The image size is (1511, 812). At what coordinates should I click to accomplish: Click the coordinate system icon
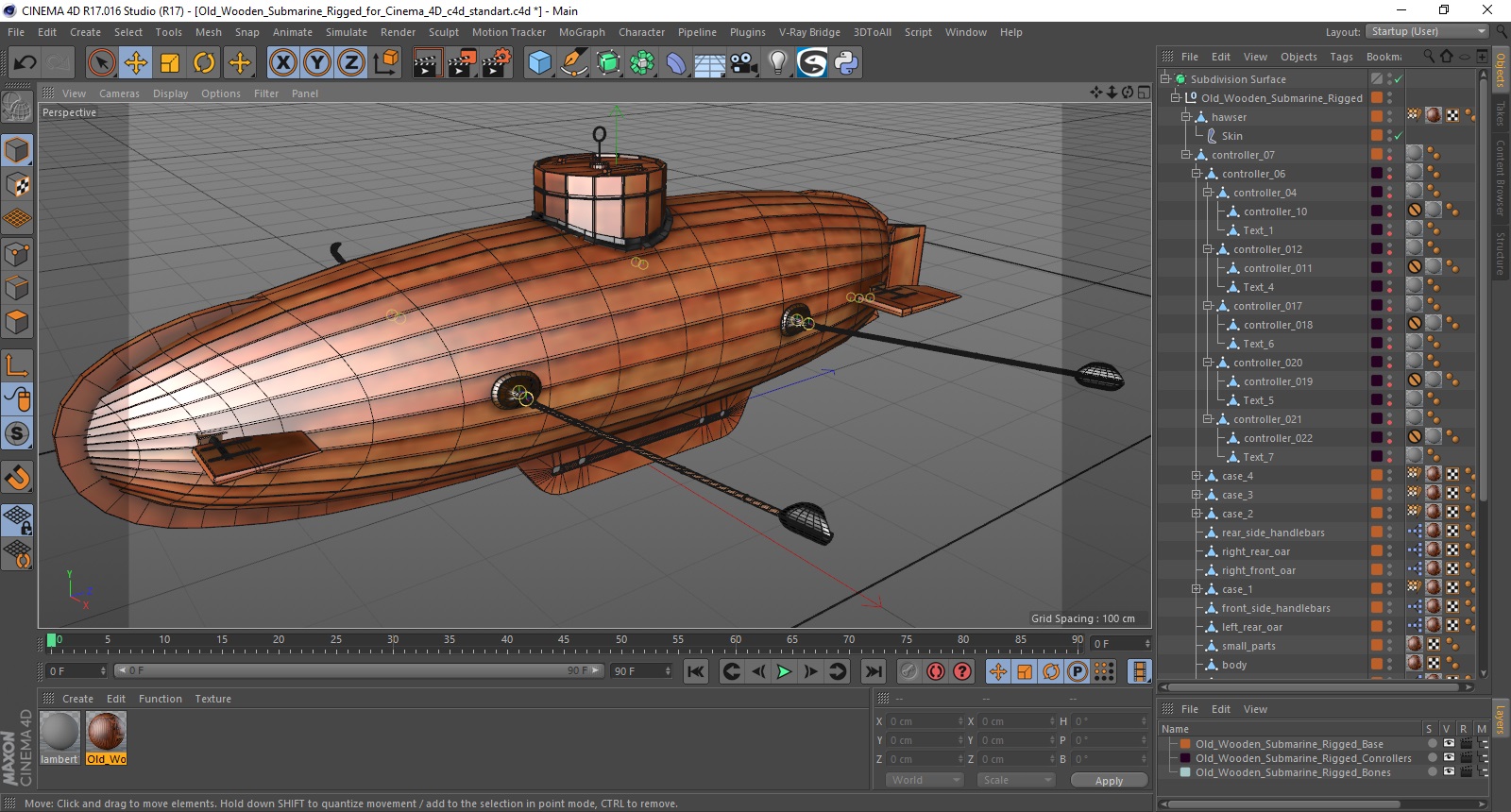coord(385,63)
